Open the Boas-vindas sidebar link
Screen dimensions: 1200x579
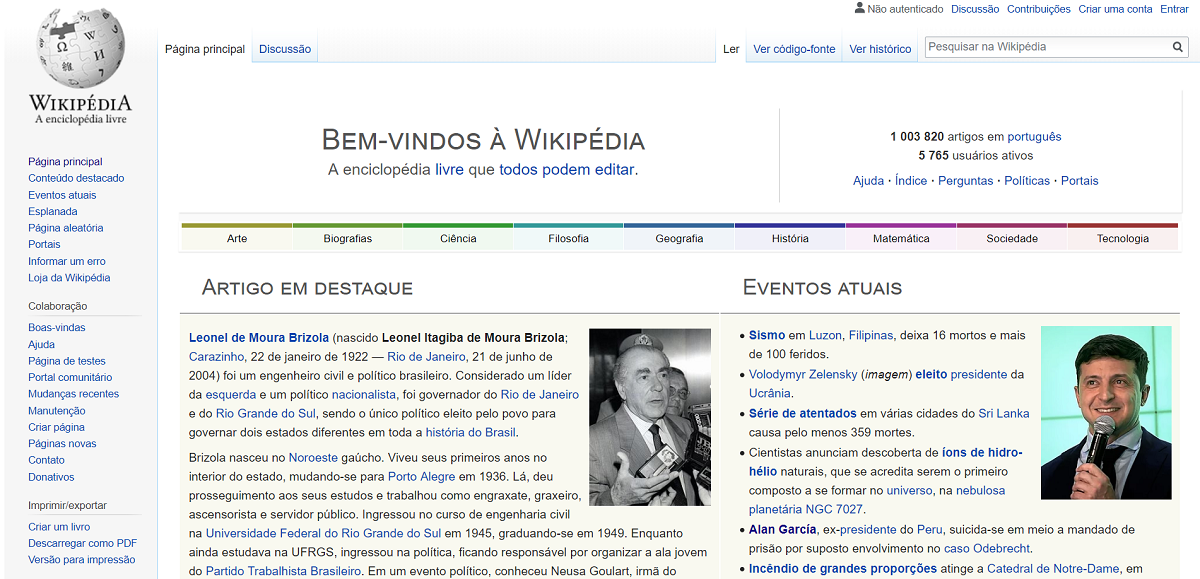(57, 327)
